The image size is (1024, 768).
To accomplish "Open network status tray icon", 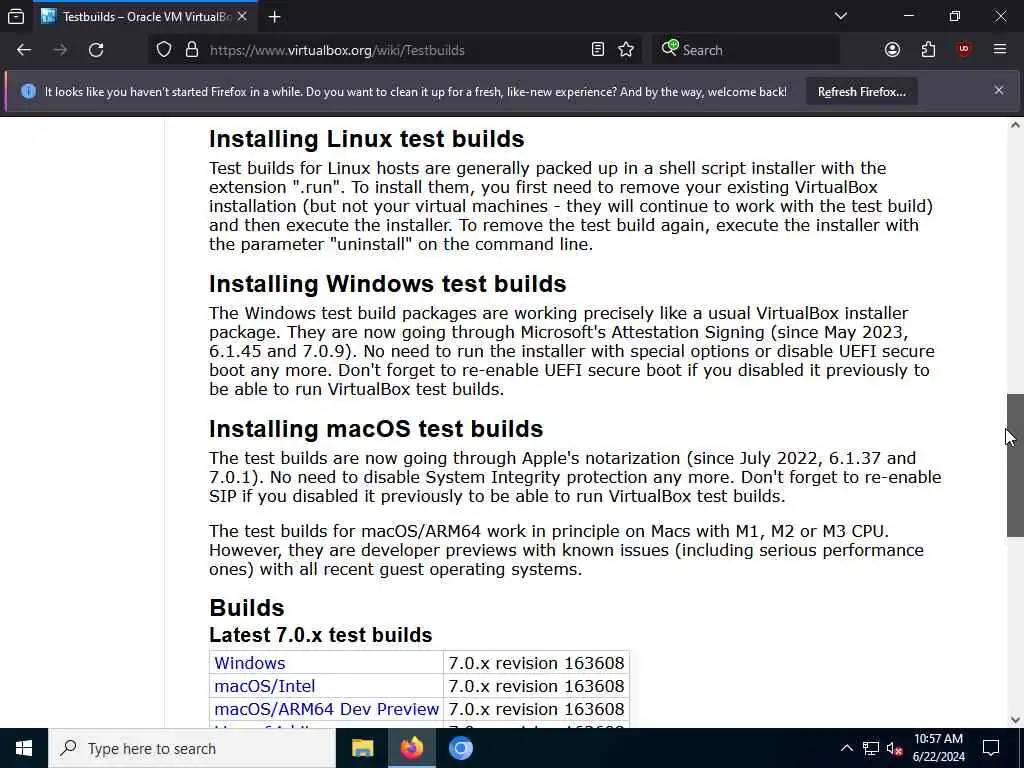I will (871, 748).
